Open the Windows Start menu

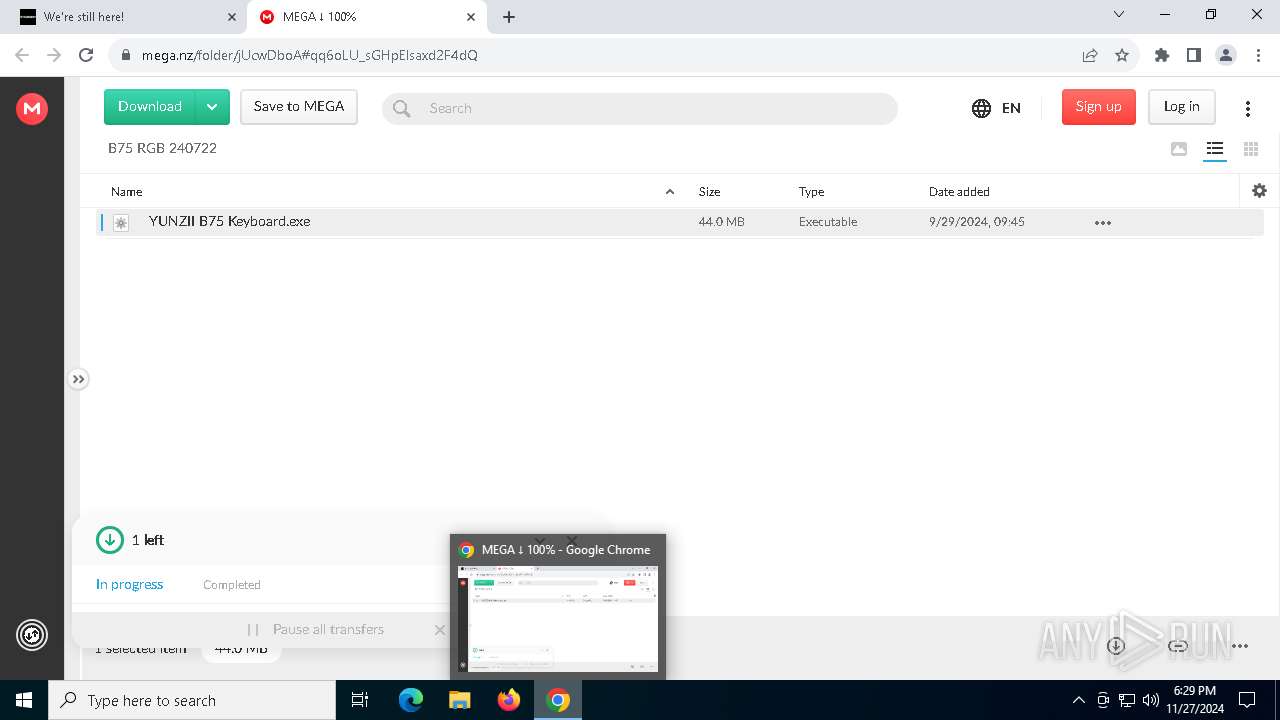24,700
